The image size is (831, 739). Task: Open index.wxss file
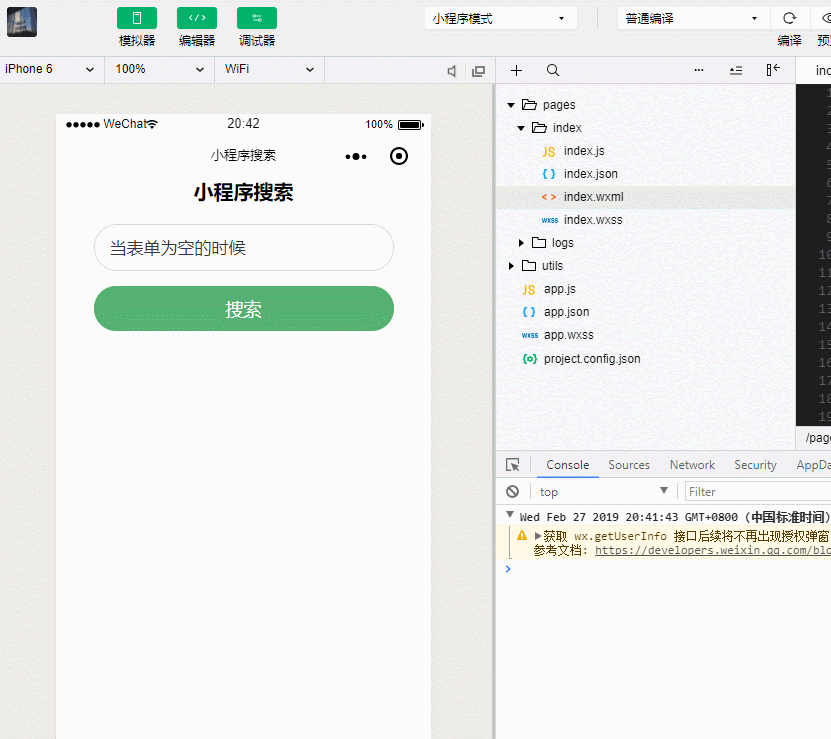pyautogui.click(x=593, y=220)
